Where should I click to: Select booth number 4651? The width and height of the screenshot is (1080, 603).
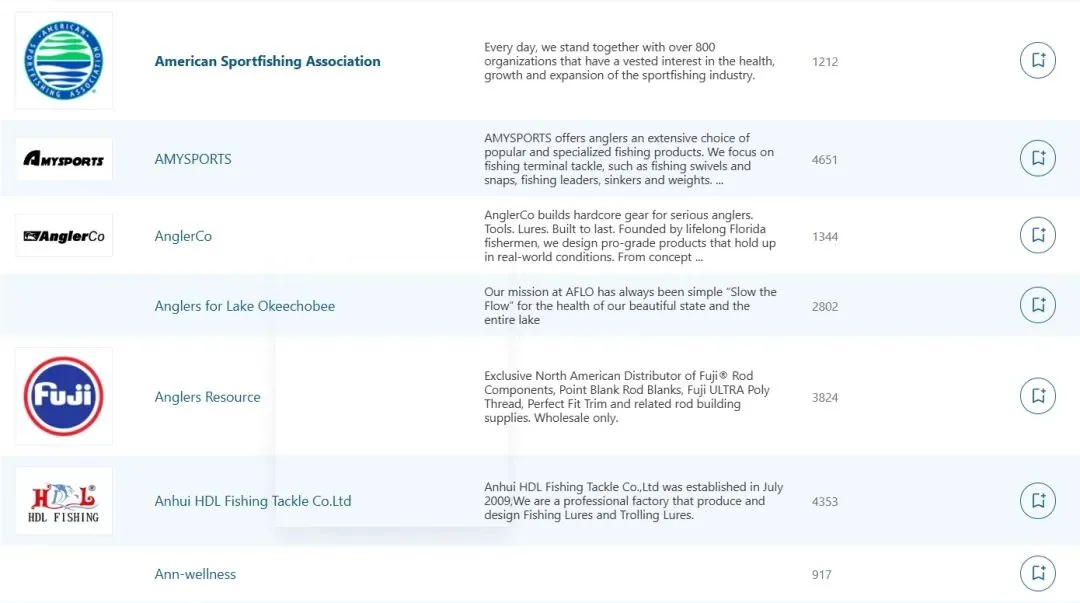tap(824, 160)
